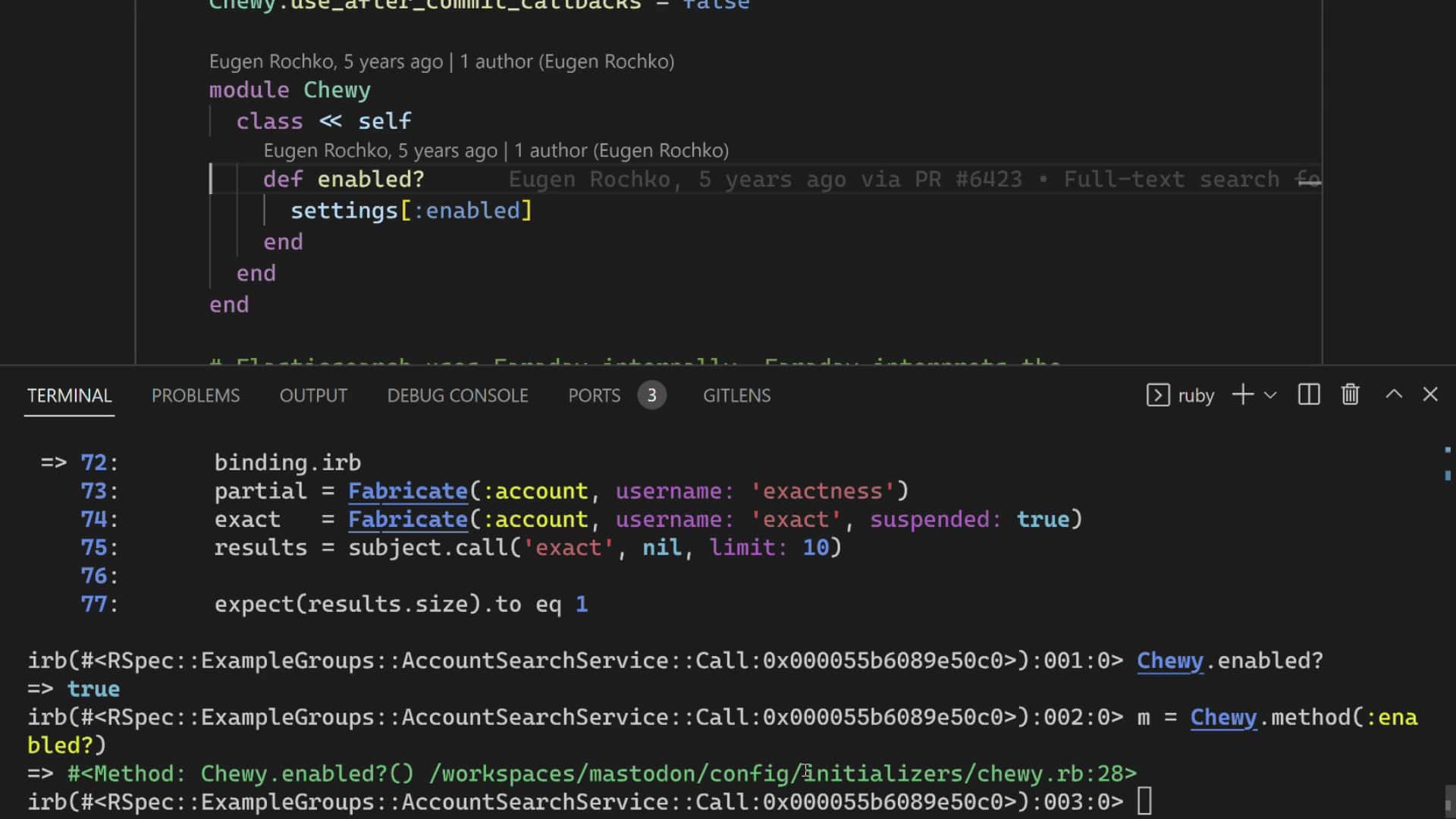View the OUTPUT tab
Screen dimensions: 1456x819
[x=313, y=395]
